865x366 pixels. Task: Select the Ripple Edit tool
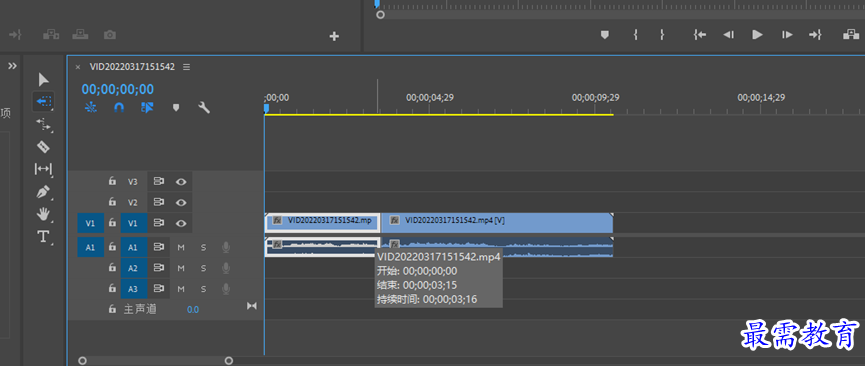(x=44, y=125)
